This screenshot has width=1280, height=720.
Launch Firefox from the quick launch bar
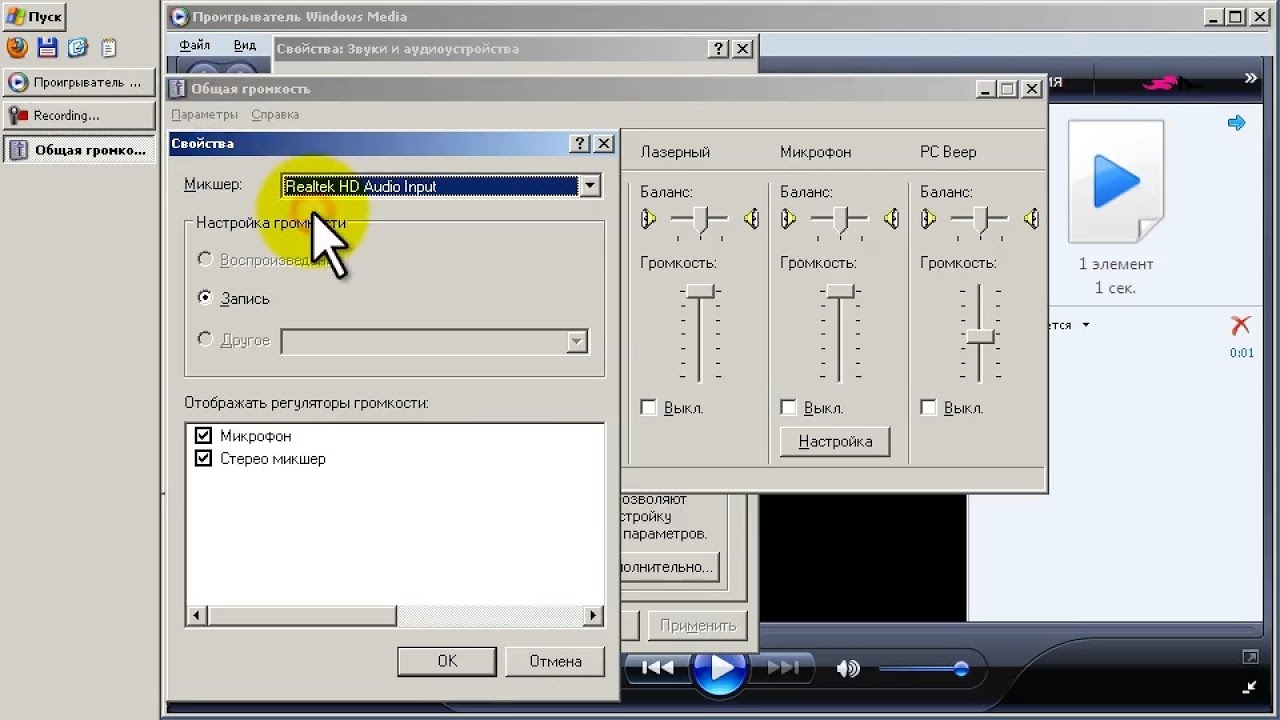(x=16, y=47)
